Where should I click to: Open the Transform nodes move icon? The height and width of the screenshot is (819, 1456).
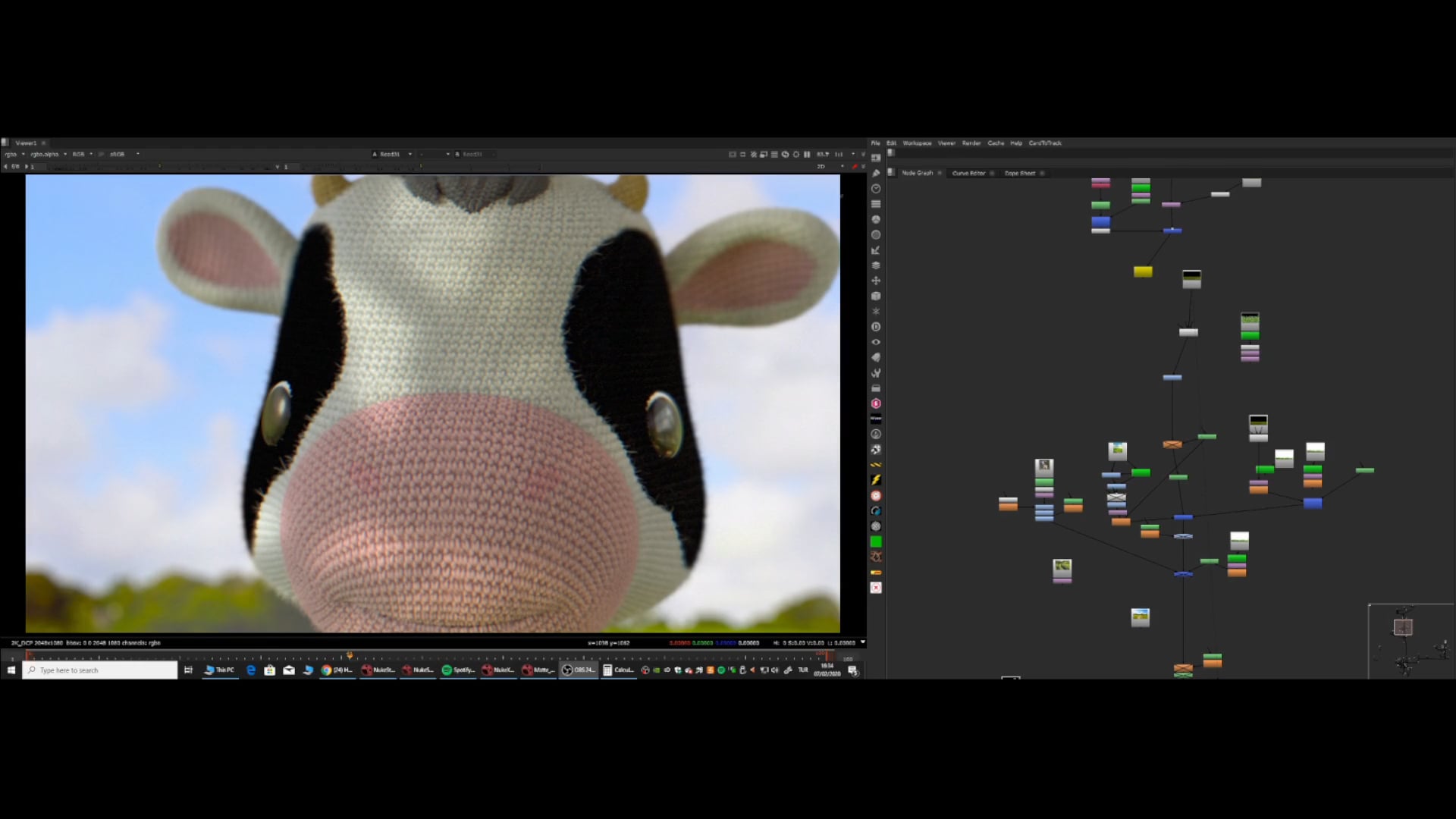876,281
